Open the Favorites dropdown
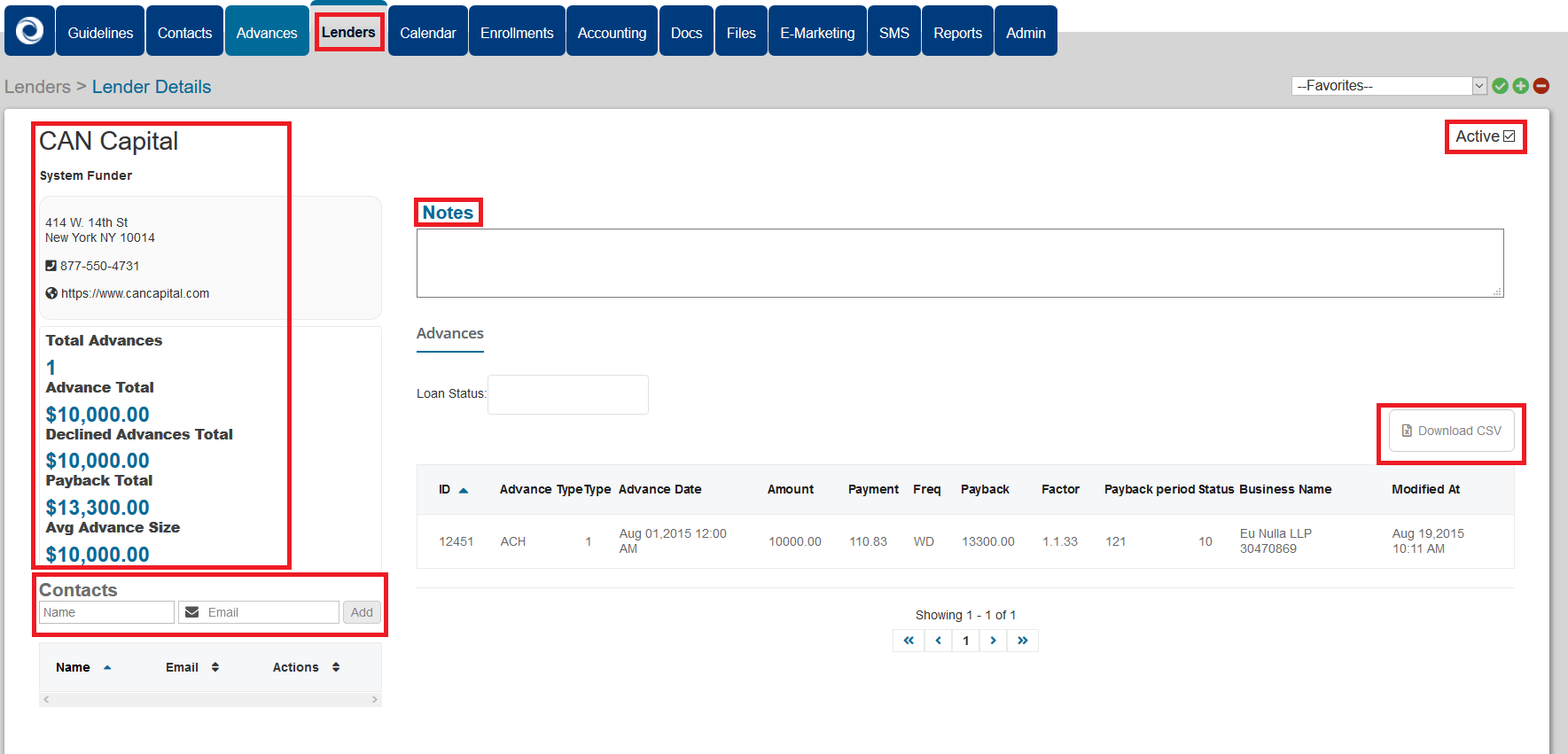Screen dimensions: 1568x754 (1389, 86)
